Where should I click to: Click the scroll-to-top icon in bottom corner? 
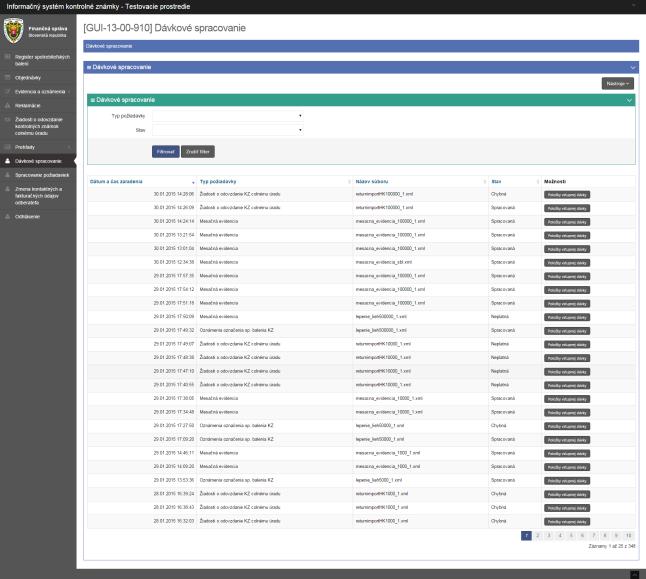(x=634, y=574)
